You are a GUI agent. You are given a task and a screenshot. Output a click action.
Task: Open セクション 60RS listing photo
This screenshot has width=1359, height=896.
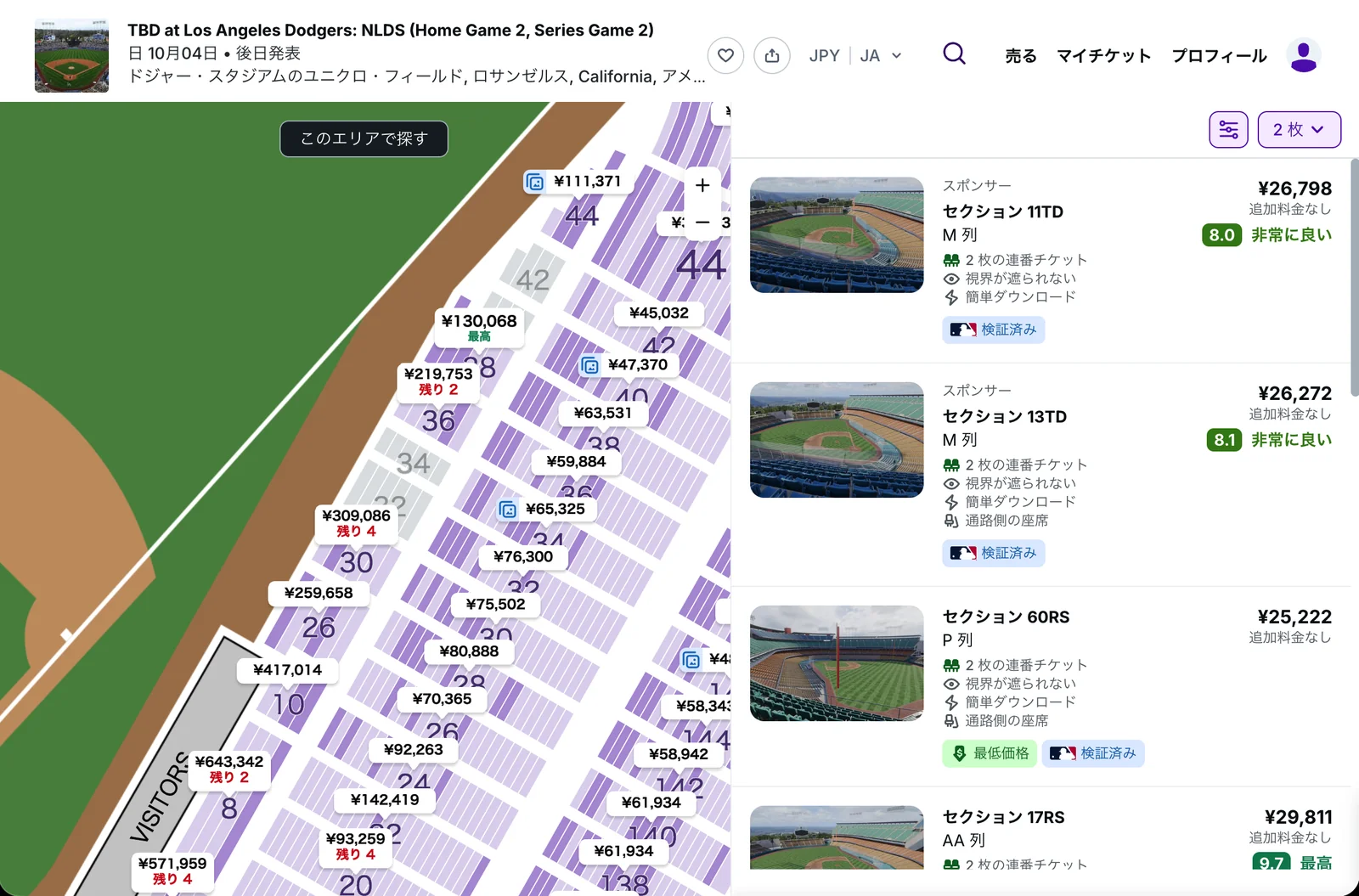coord(837,663)
